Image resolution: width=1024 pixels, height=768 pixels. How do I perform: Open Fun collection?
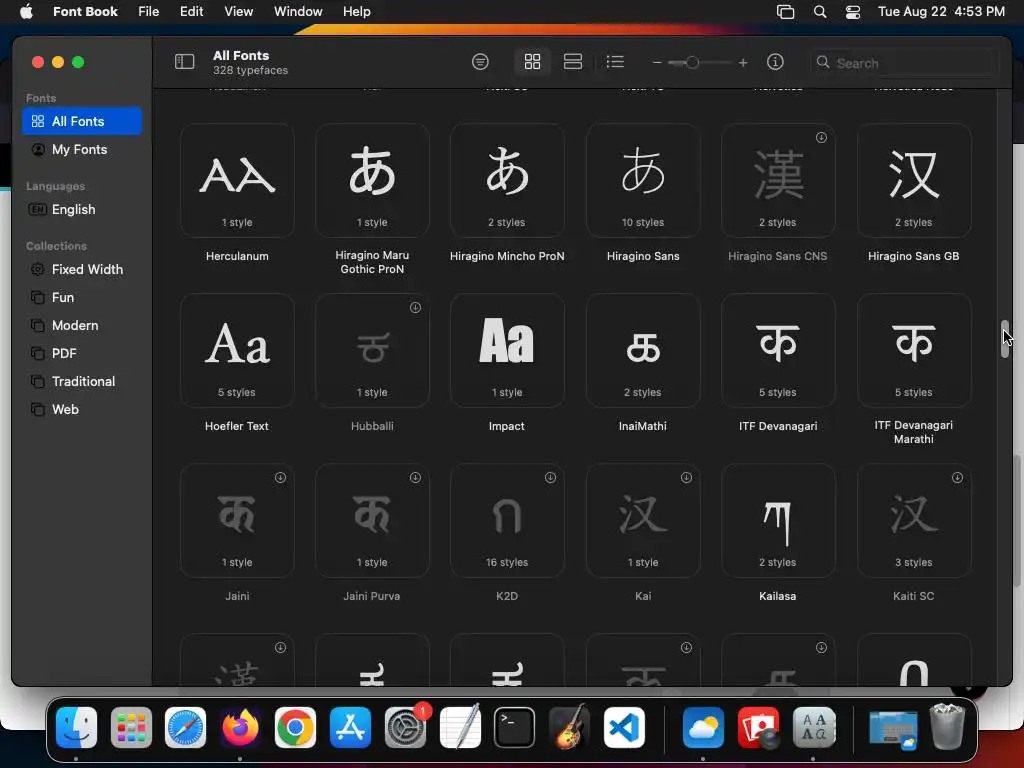(x=82, y=298)
